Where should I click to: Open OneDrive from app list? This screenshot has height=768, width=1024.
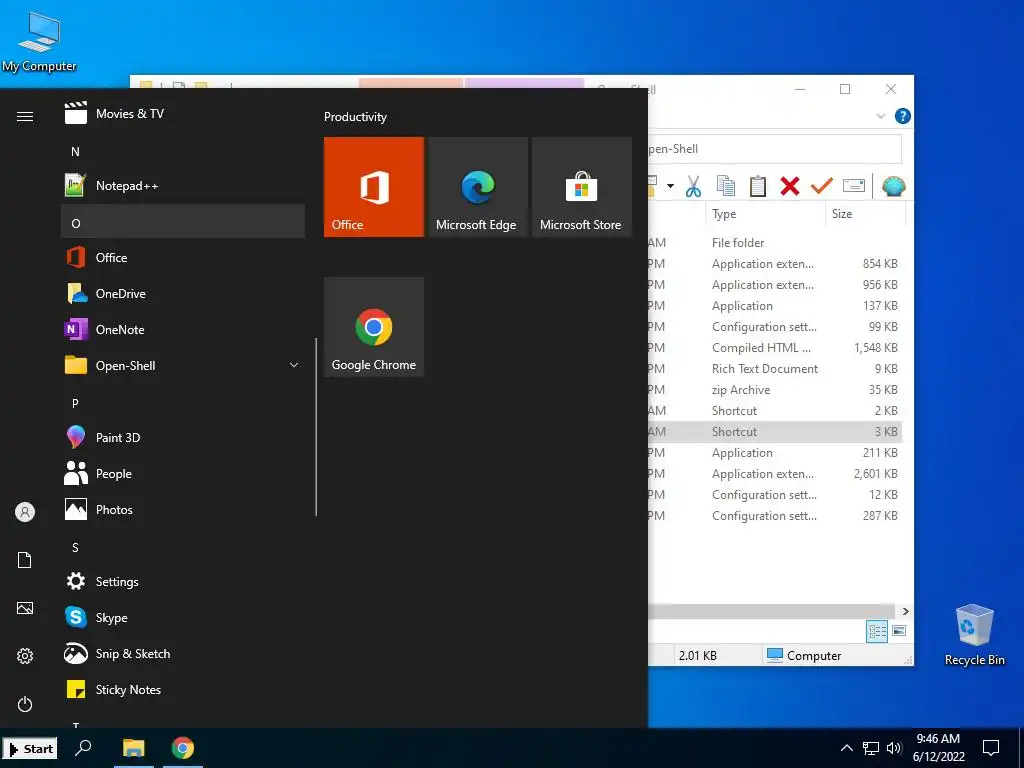click(x=183, y=294)
